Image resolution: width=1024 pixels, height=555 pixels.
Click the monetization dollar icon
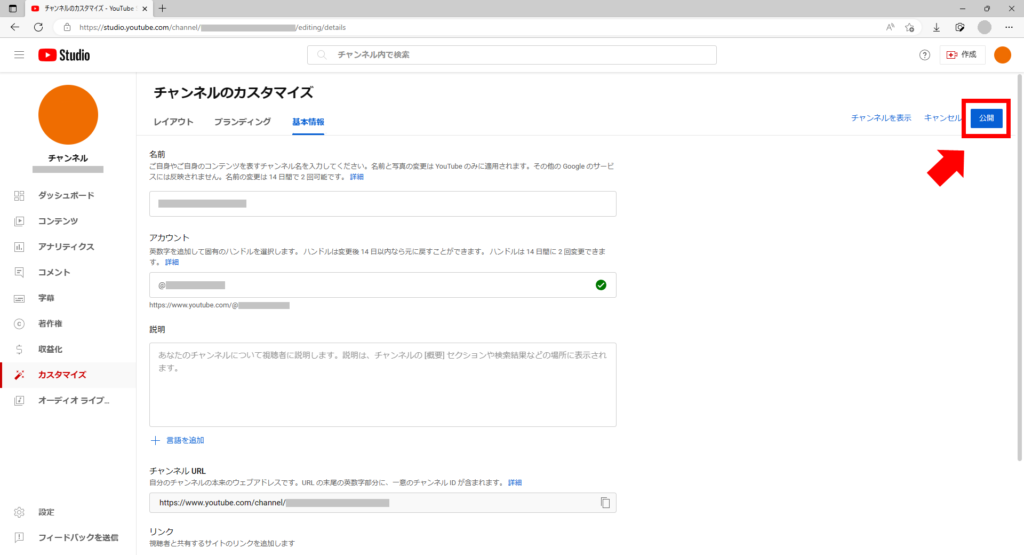pyautogui.click(x=19, y=349)
